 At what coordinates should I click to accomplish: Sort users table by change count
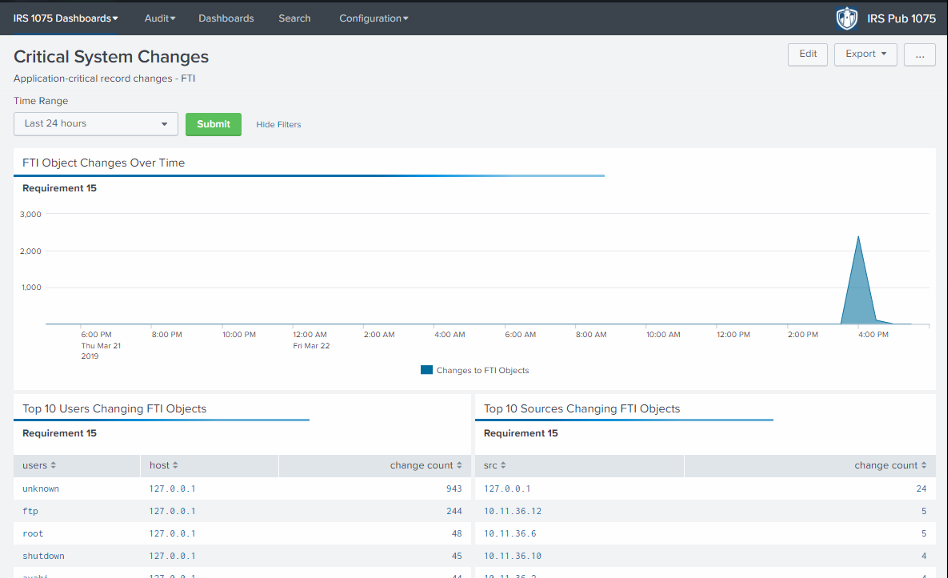426,466
